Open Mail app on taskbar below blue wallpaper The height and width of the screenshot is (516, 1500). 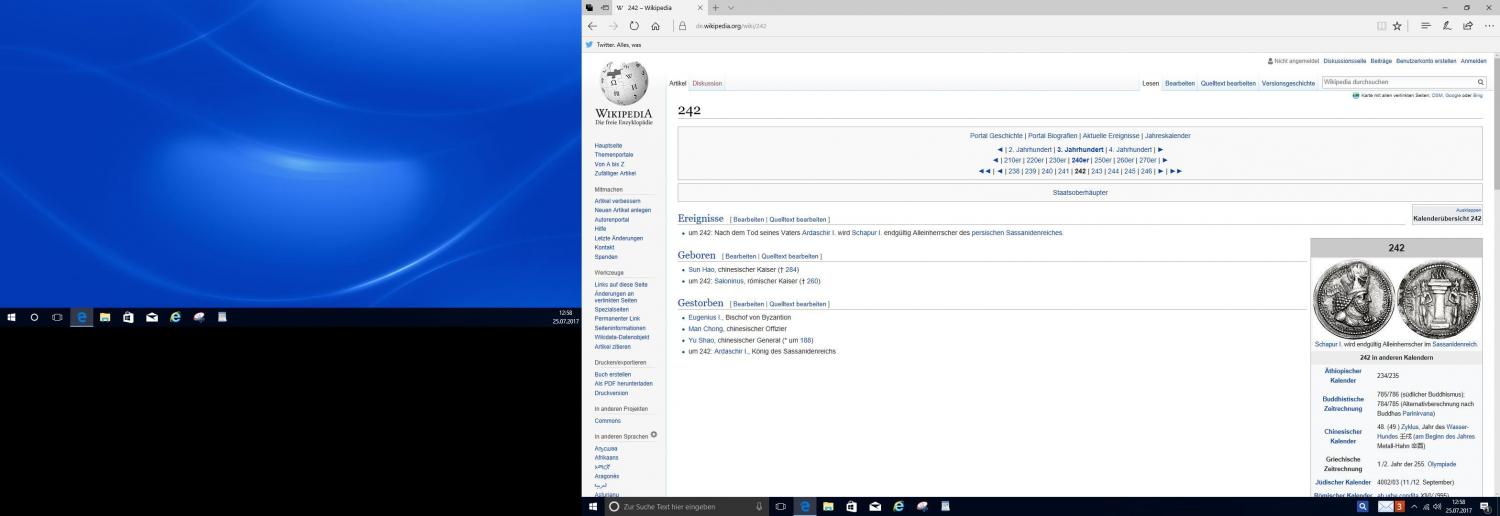pos(151,317)
